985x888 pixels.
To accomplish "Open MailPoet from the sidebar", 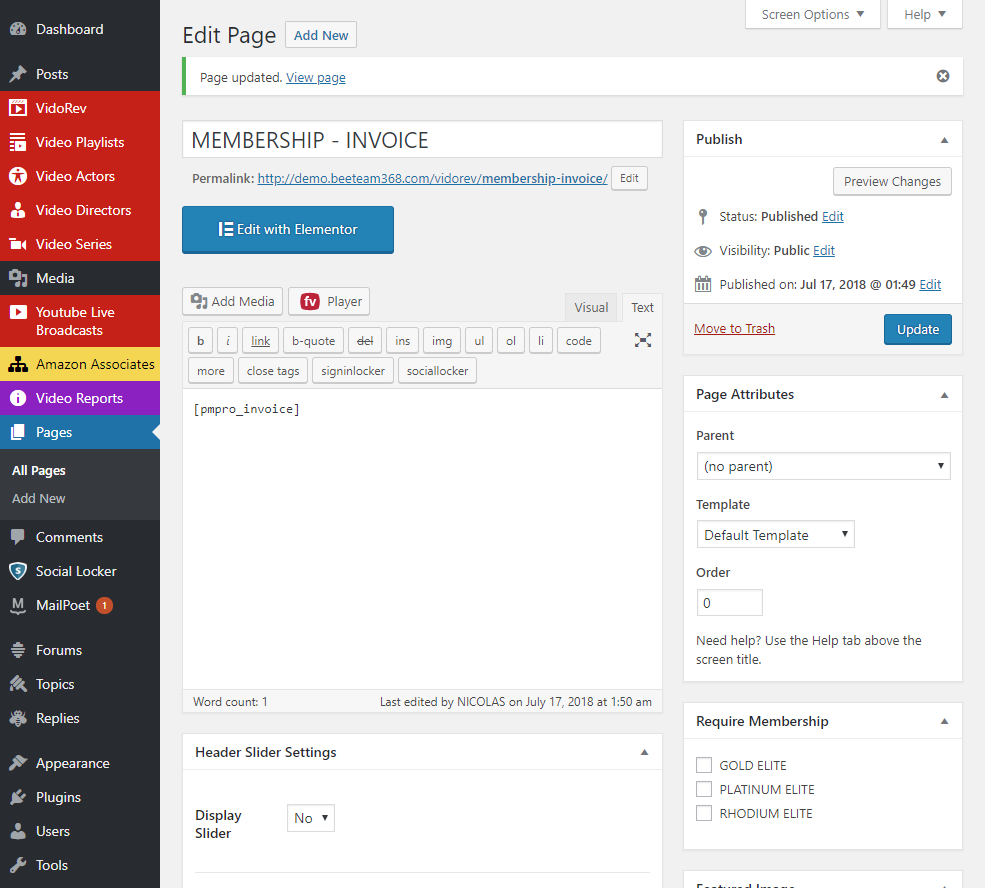I will tap(63, 605).
